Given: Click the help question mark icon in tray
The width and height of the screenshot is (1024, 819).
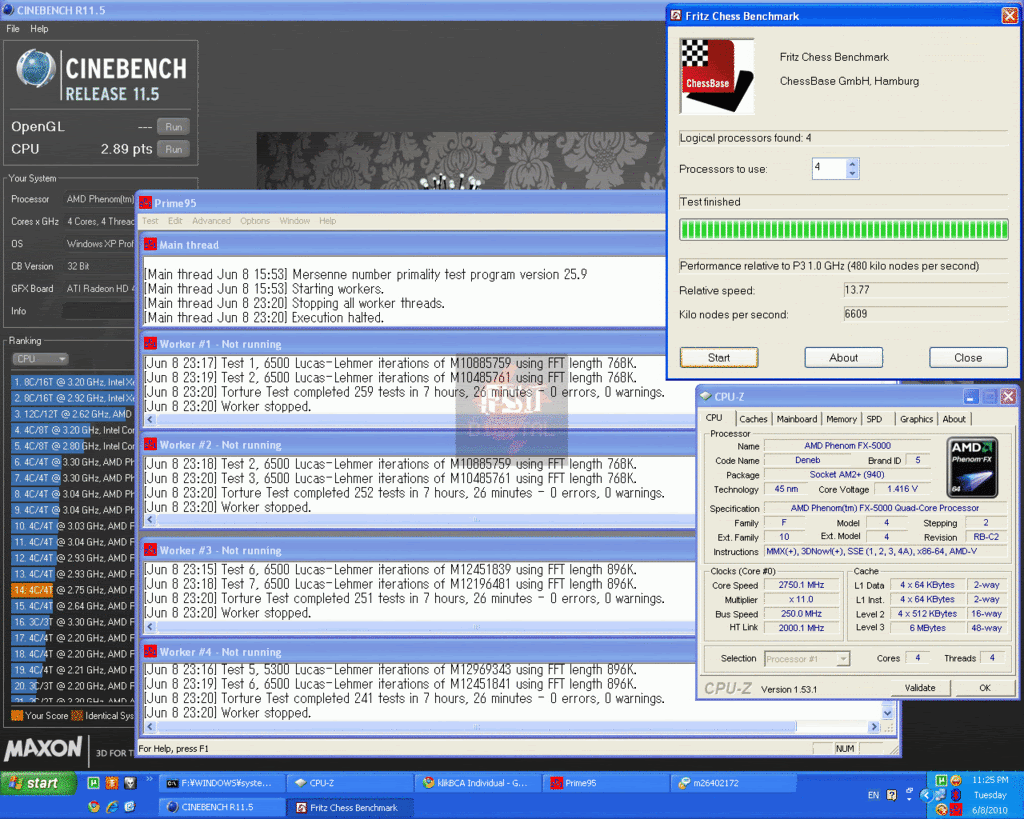Looking at the screenshot, I should (x=891, y=795).
